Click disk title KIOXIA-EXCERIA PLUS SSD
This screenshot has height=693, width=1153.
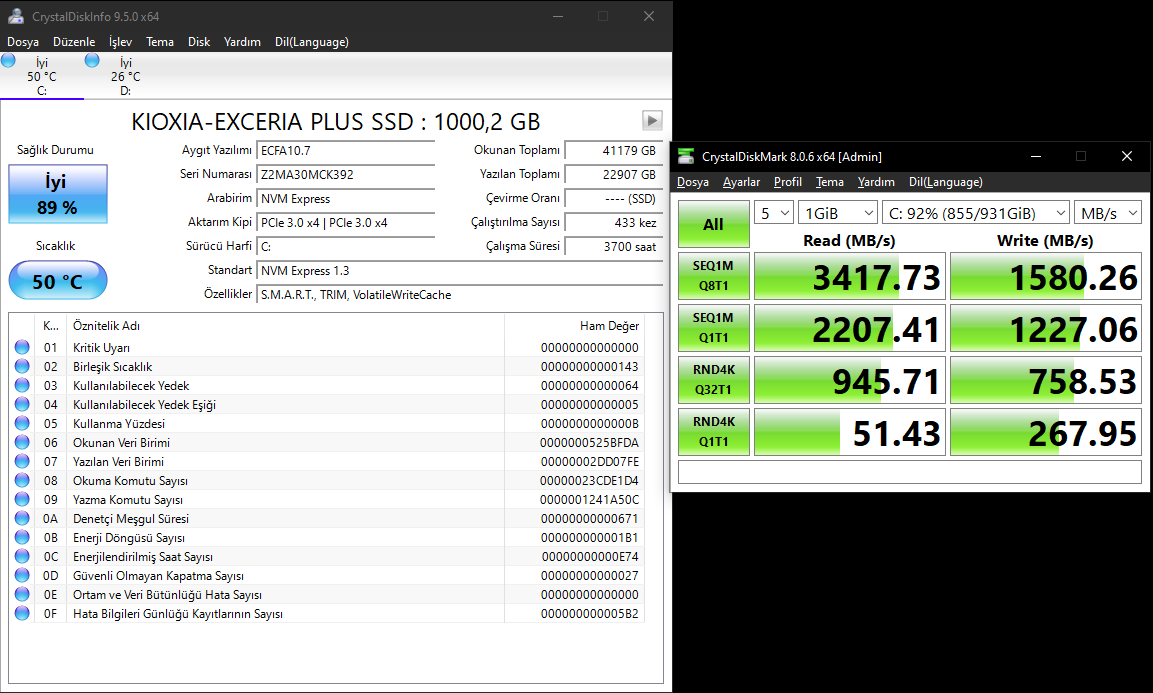[335, 121]
